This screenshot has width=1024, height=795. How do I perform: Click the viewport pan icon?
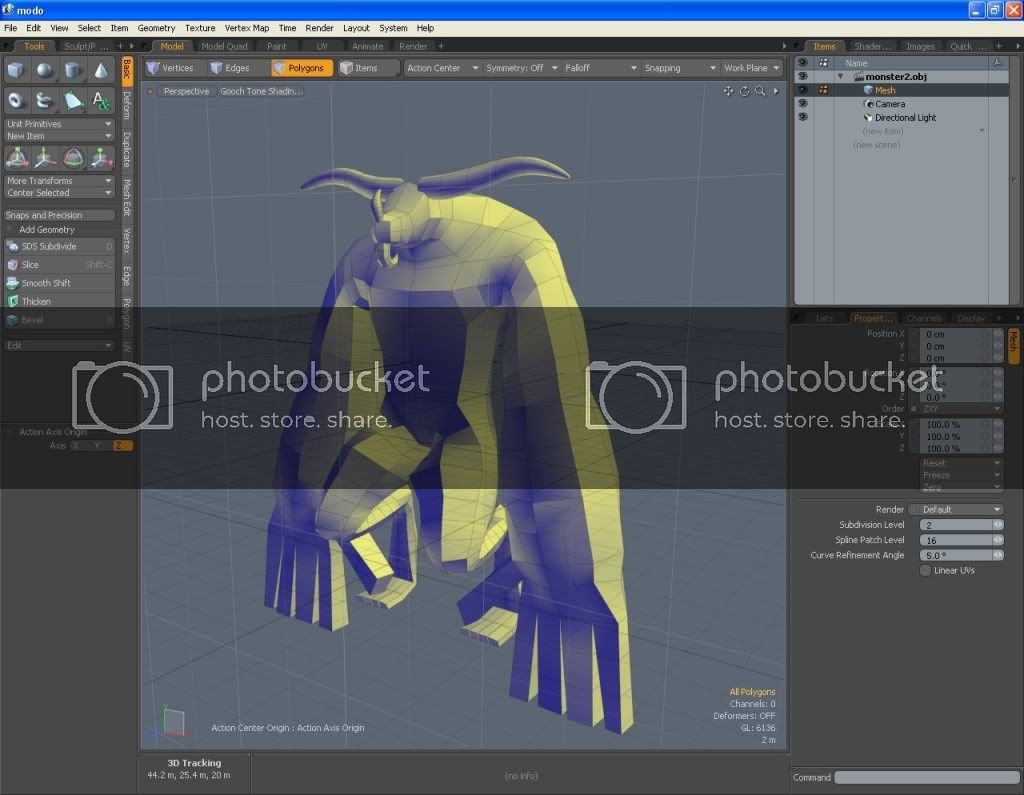click(x=728, y=91)
